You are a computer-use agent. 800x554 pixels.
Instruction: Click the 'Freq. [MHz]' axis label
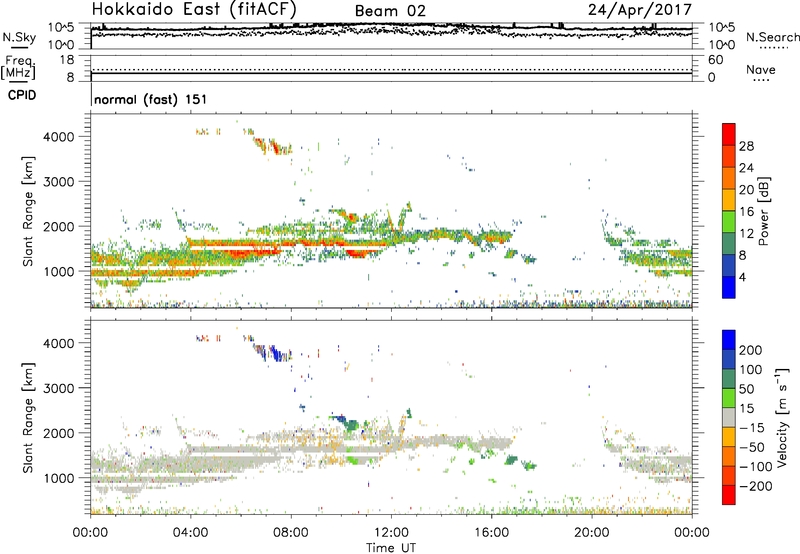tap(18, 68)
